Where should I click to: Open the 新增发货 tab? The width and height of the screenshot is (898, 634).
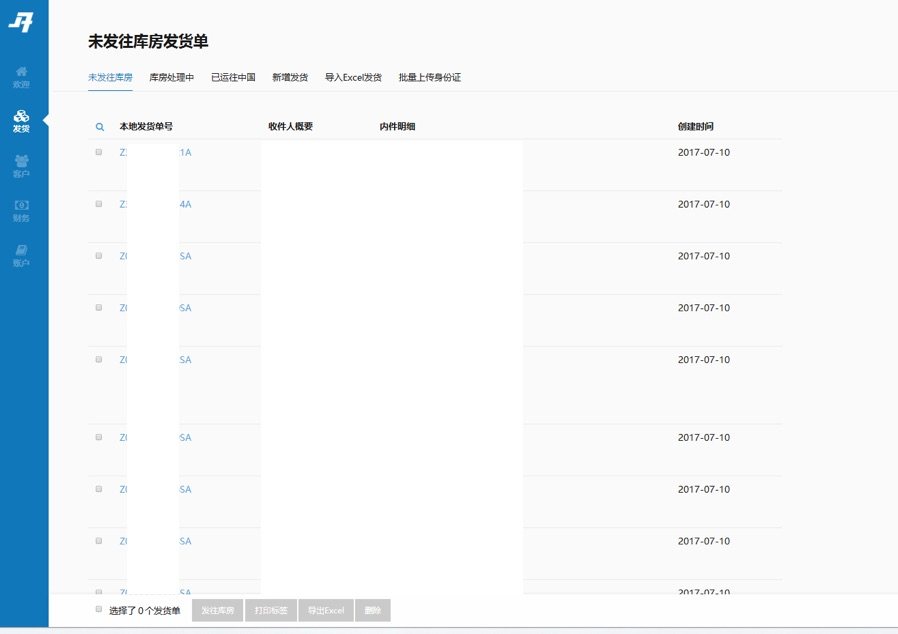290,77
